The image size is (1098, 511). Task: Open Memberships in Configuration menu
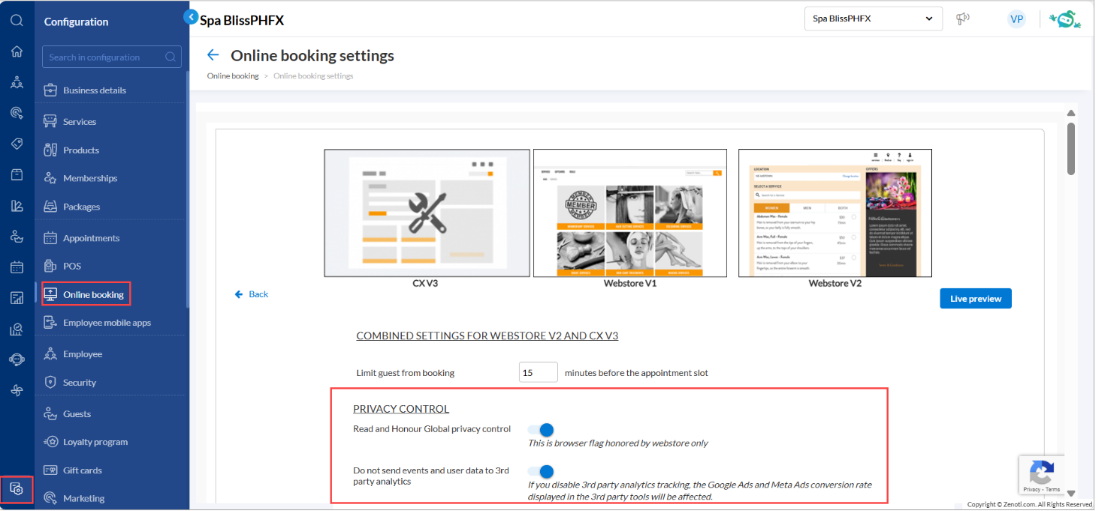(90, 178)
